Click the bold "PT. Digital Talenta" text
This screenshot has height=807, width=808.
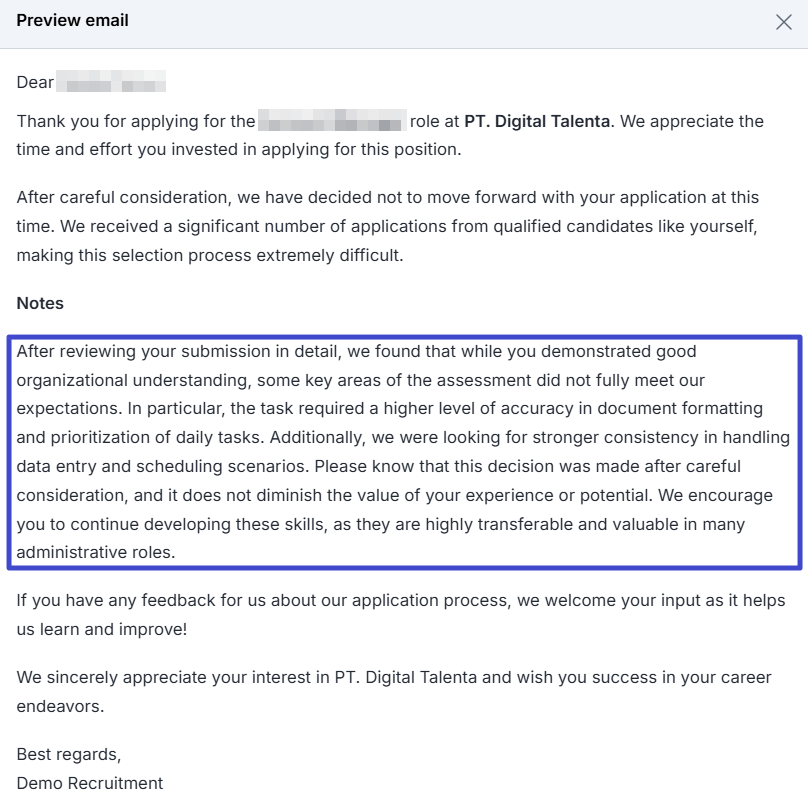(537, 122)
